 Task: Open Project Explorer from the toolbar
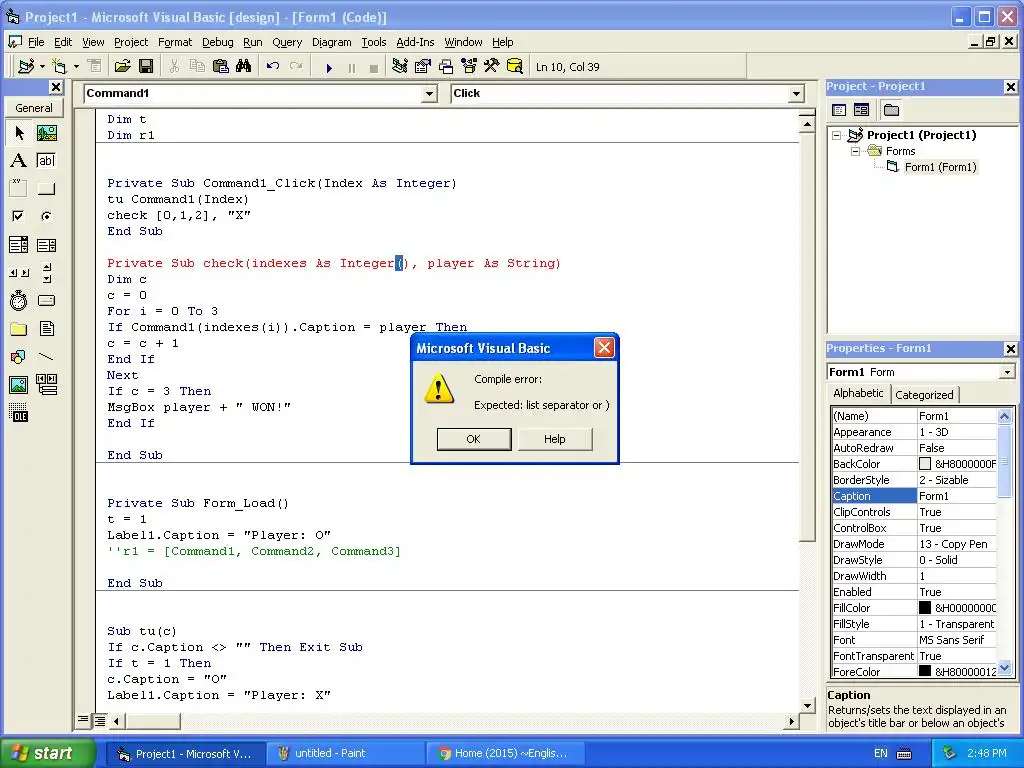400,67
